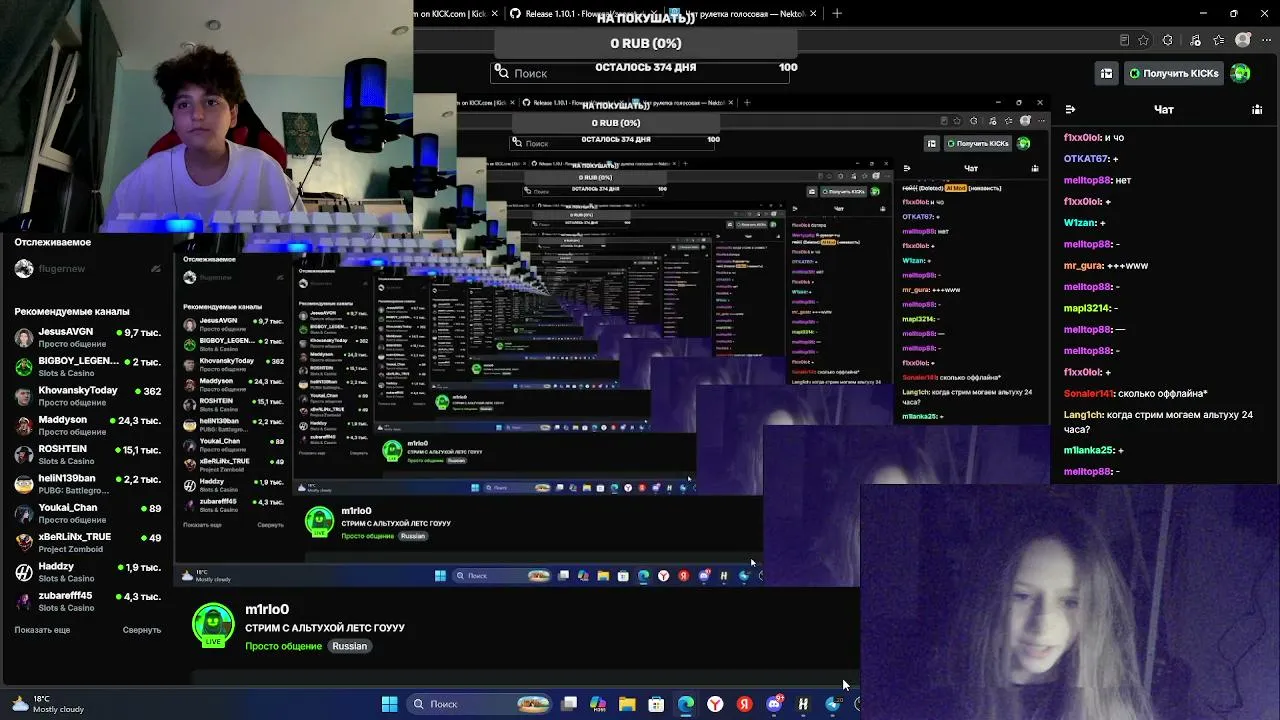The height and width of the screenshot is (720, 1280).
Task: Click username W1zan in chat
Action: [1080, 223]
